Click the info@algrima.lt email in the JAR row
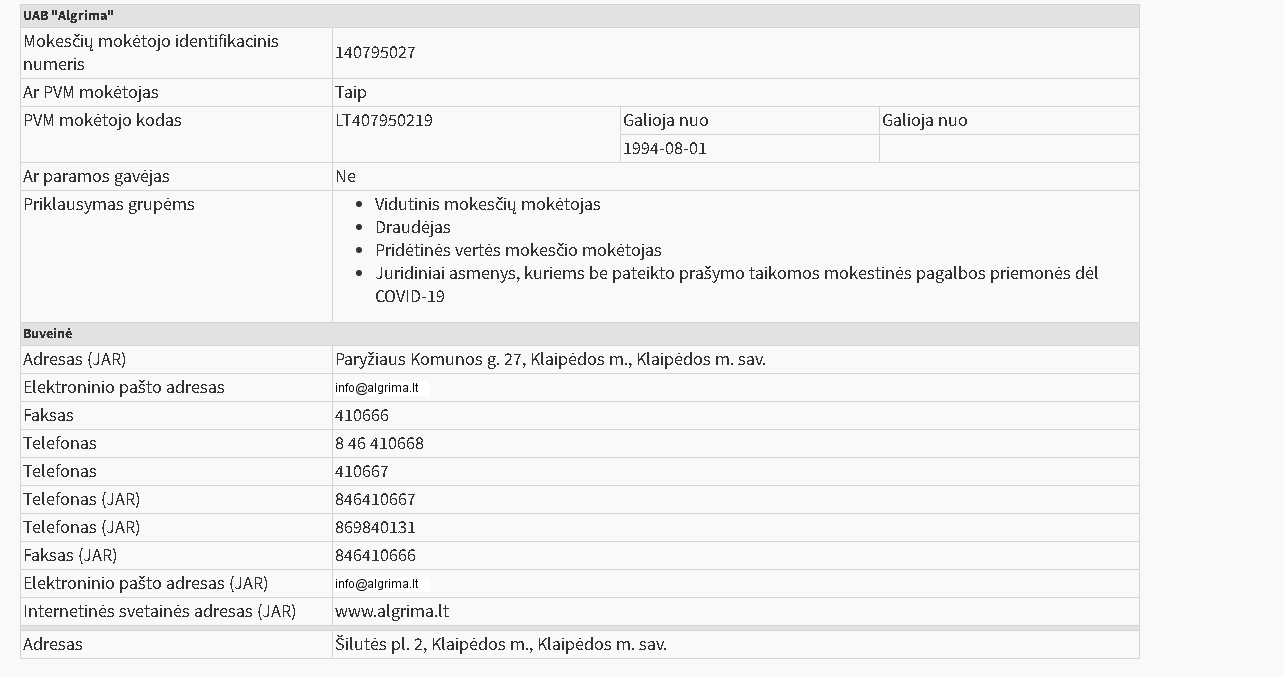Screen dimensions: 1284x677 (377, 584)
